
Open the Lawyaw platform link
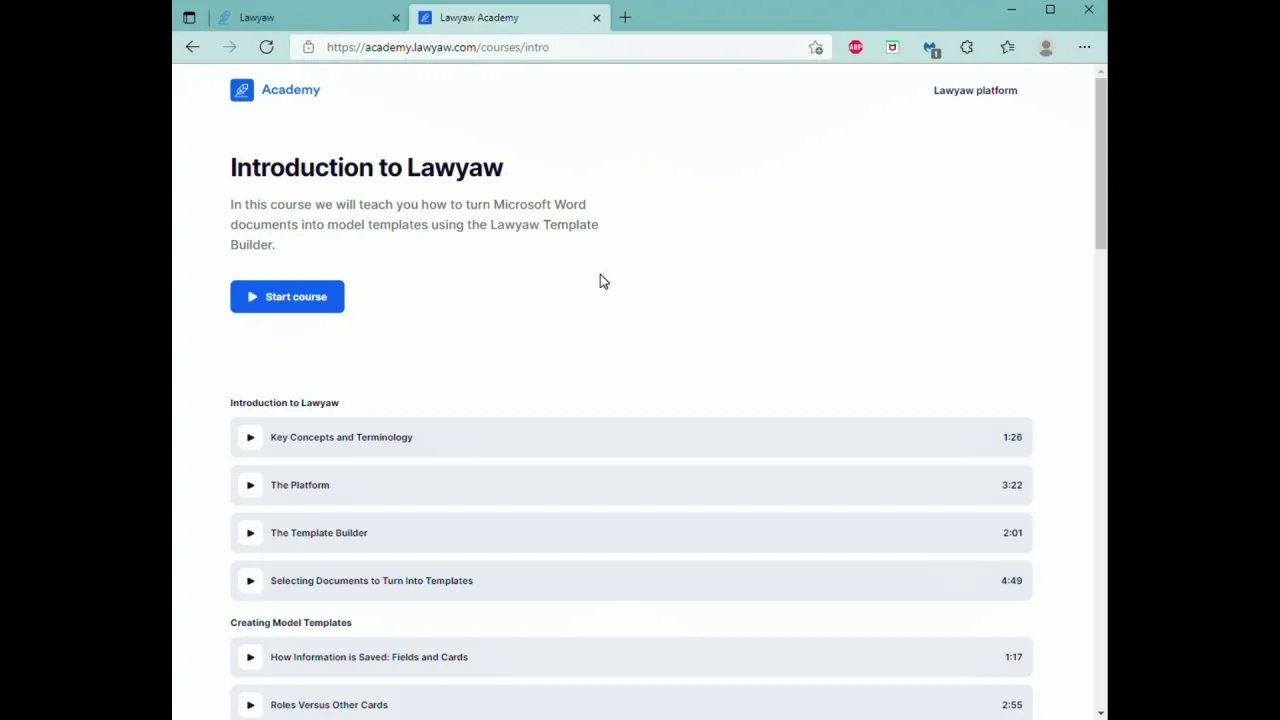[x=975, y=90]
